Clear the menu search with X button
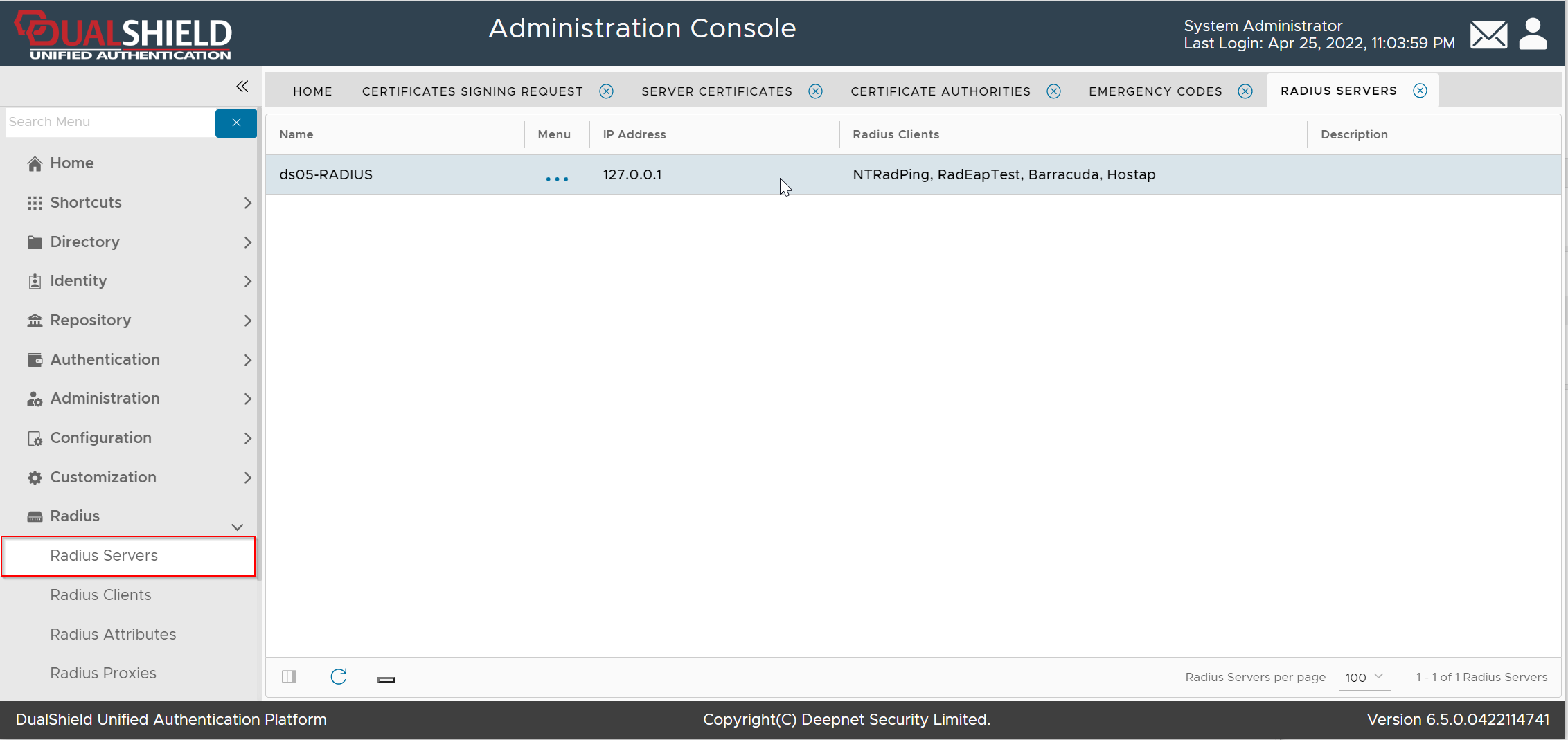Screen dimensions: 1568x740 tap(236, 123)
